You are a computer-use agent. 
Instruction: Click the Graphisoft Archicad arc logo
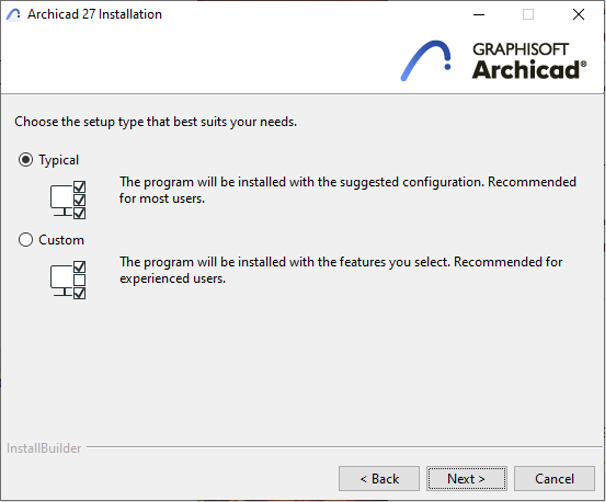426,60
